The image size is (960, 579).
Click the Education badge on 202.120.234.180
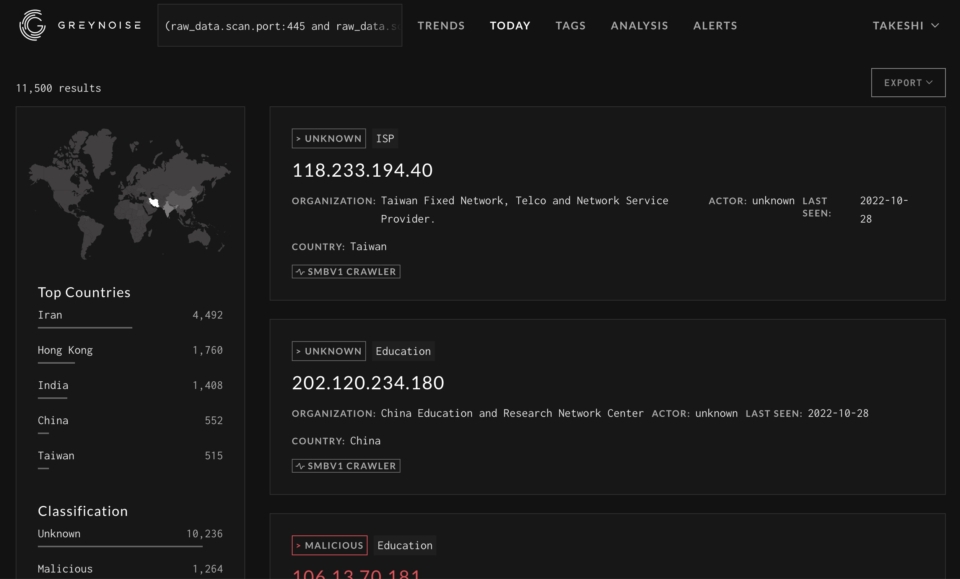[402, 351]
